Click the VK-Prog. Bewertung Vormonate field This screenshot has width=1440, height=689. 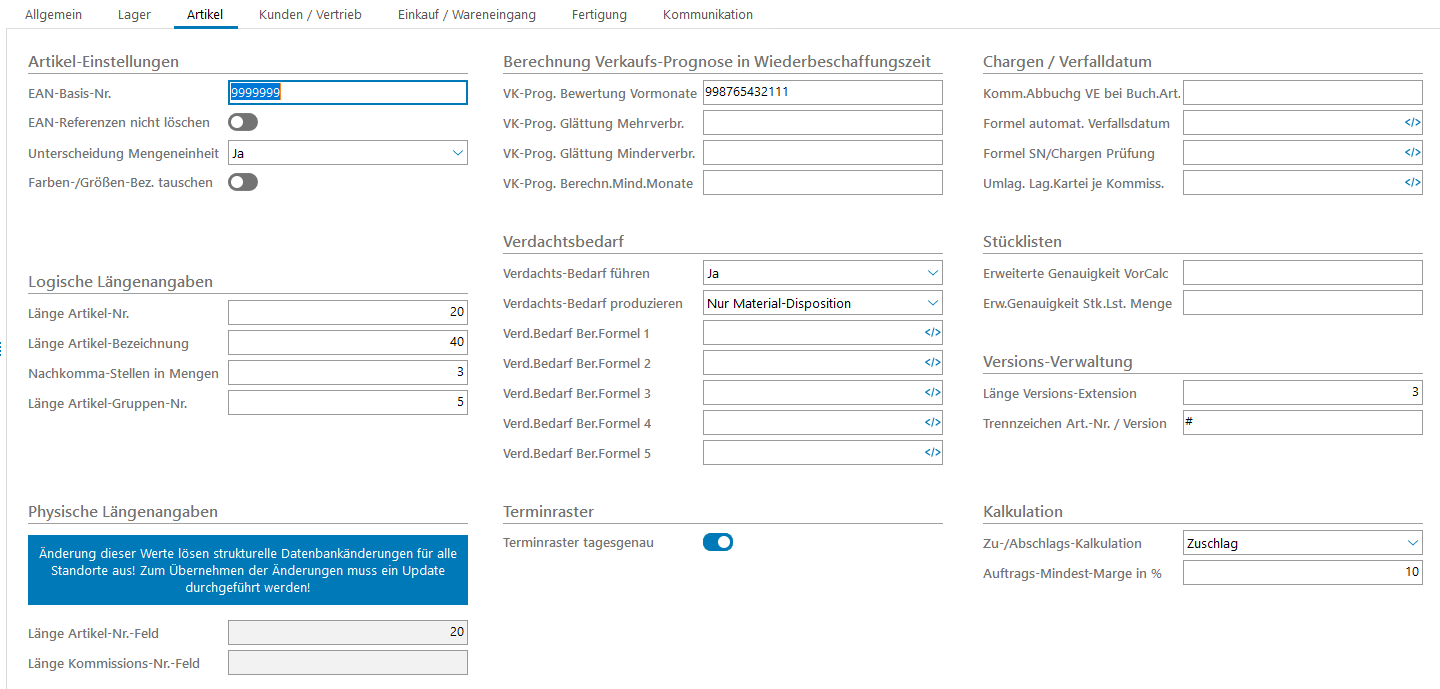(x=822, y=93)
